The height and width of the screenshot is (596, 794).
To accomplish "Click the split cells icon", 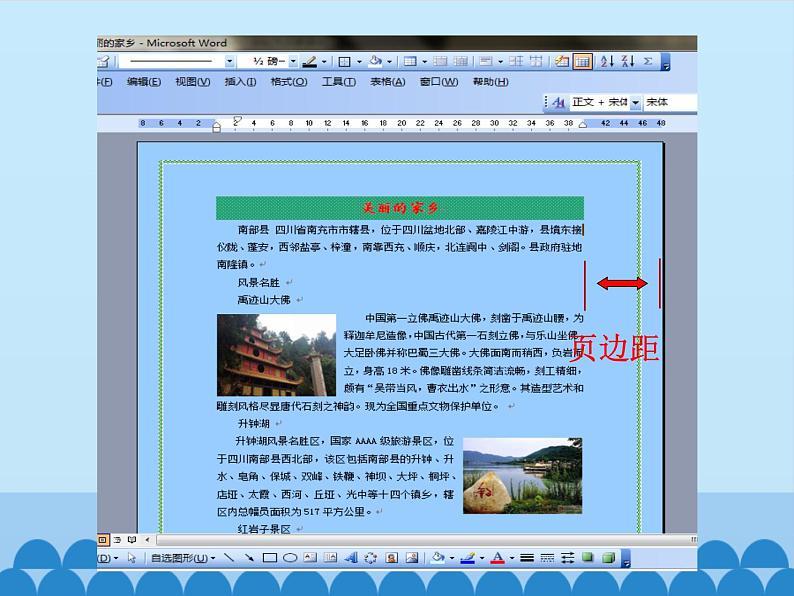I will pyautogui.click(x=460, y=62).
